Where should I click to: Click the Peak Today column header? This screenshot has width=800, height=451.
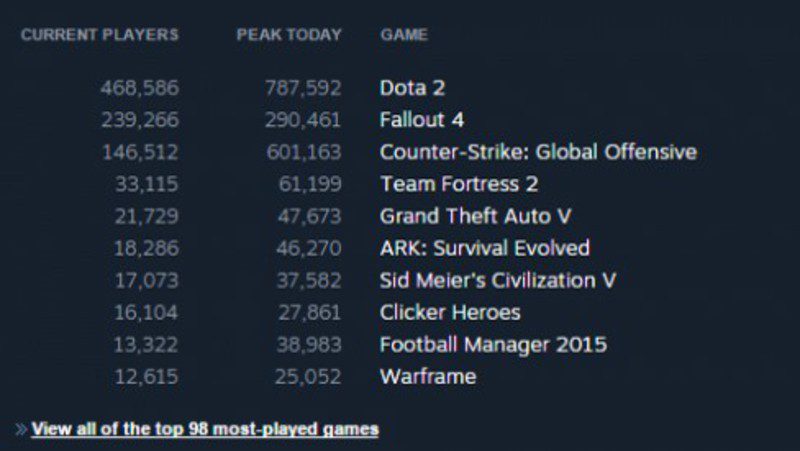point(288,35)
